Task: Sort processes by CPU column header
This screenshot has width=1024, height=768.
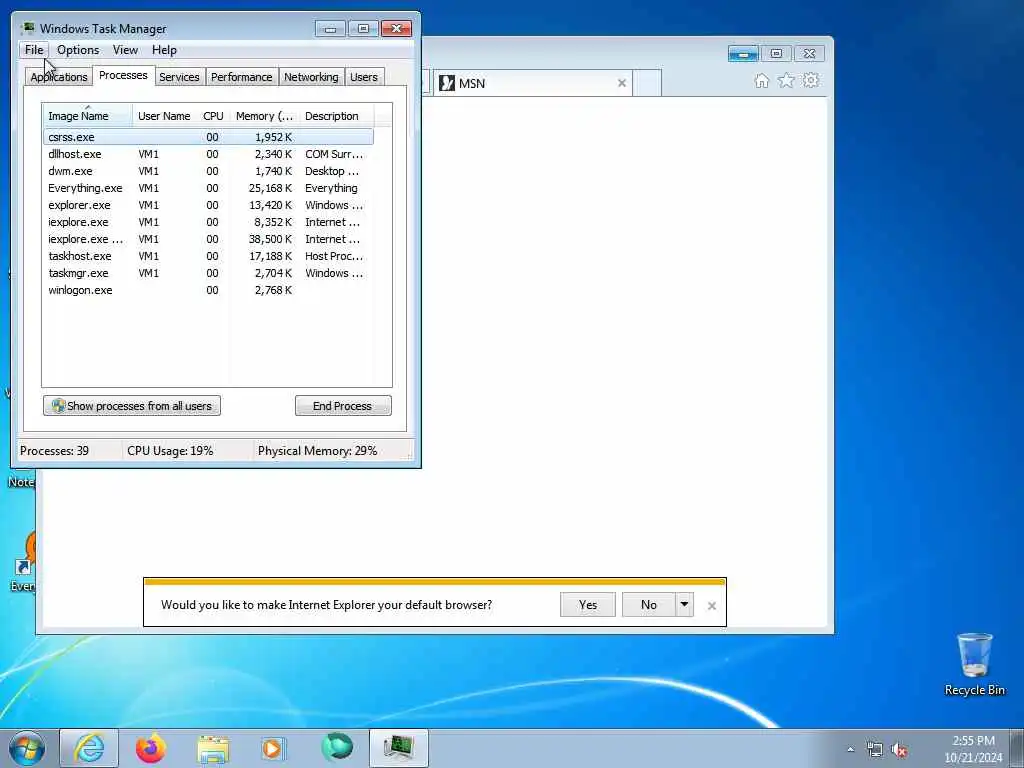Action: click(x=213, y=116)
